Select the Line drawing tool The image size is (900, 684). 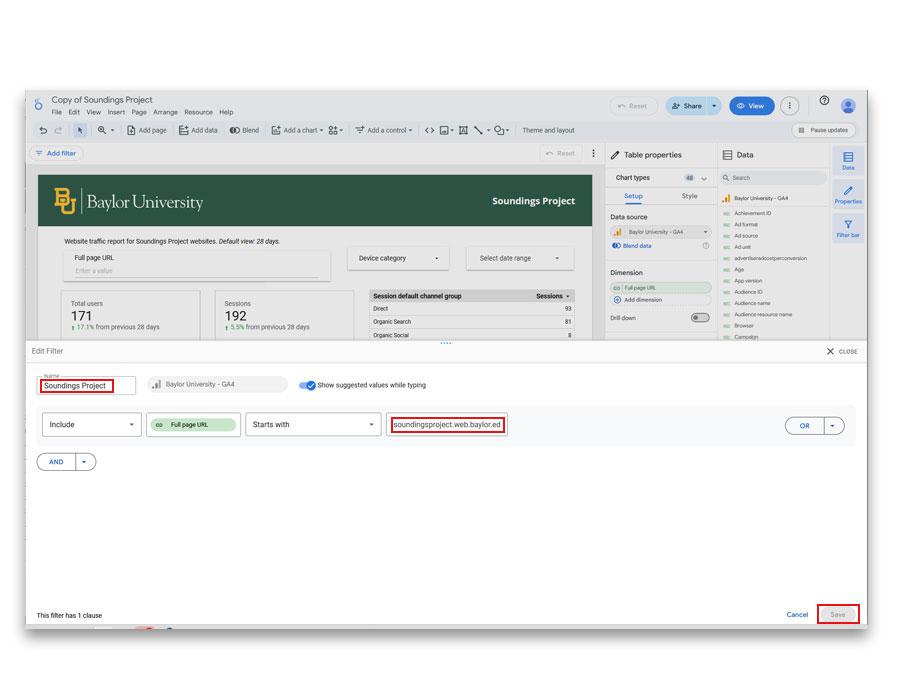click(x=478, y=130)
